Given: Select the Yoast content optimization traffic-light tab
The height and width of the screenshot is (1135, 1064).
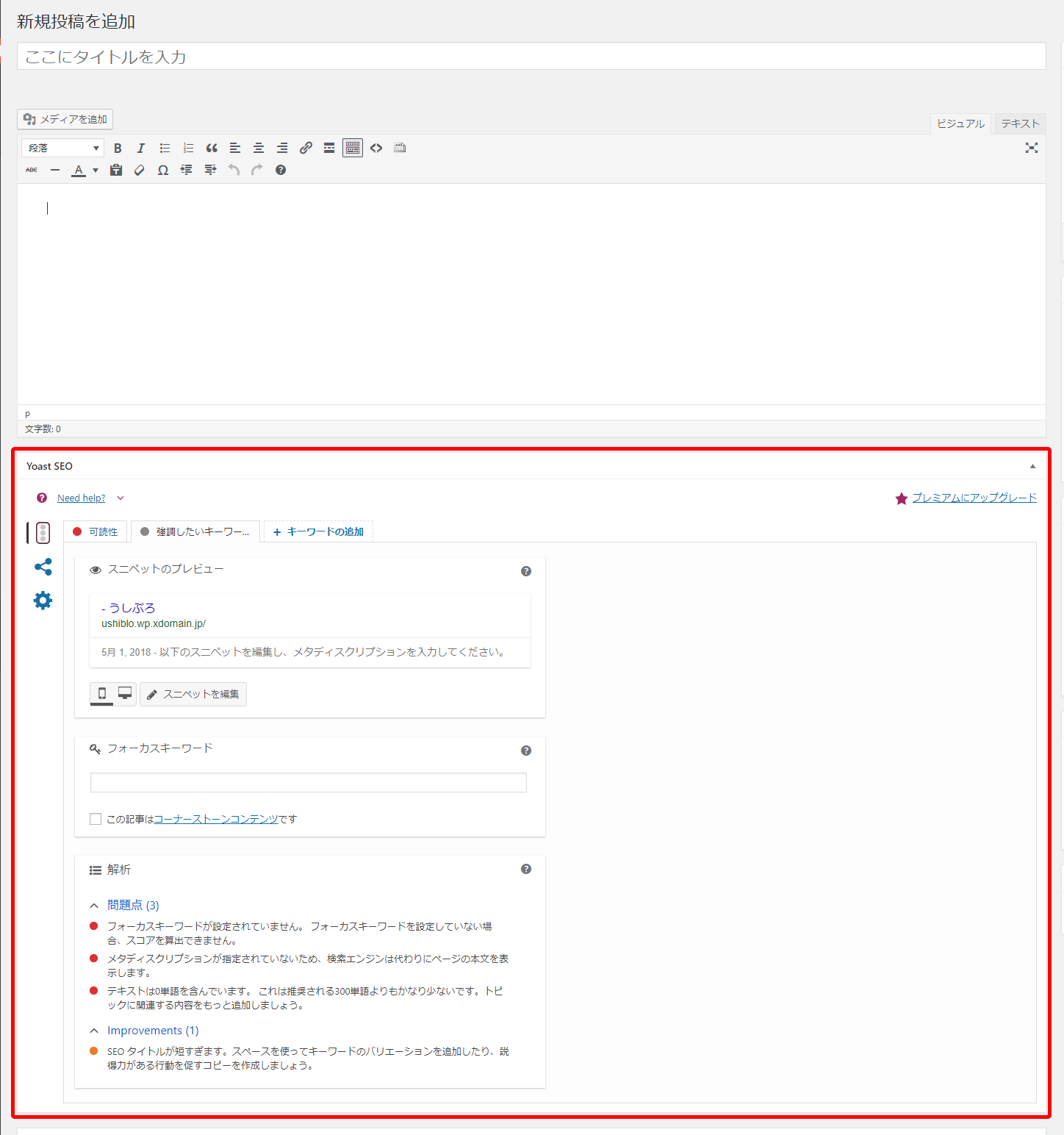Looking at the screenshot, I should point(43,533).
